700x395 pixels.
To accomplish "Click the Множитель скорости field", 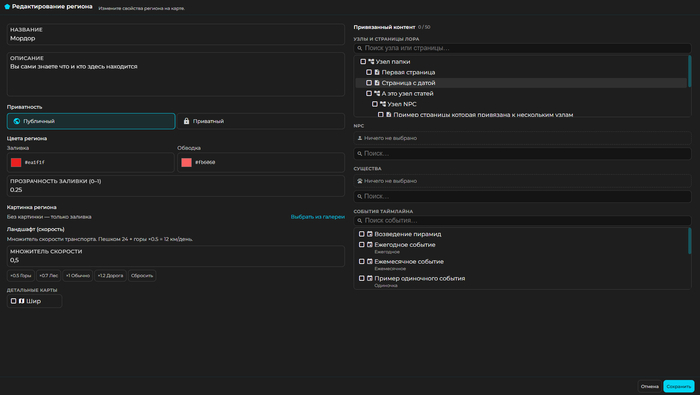I will click(x=176, y=256).
